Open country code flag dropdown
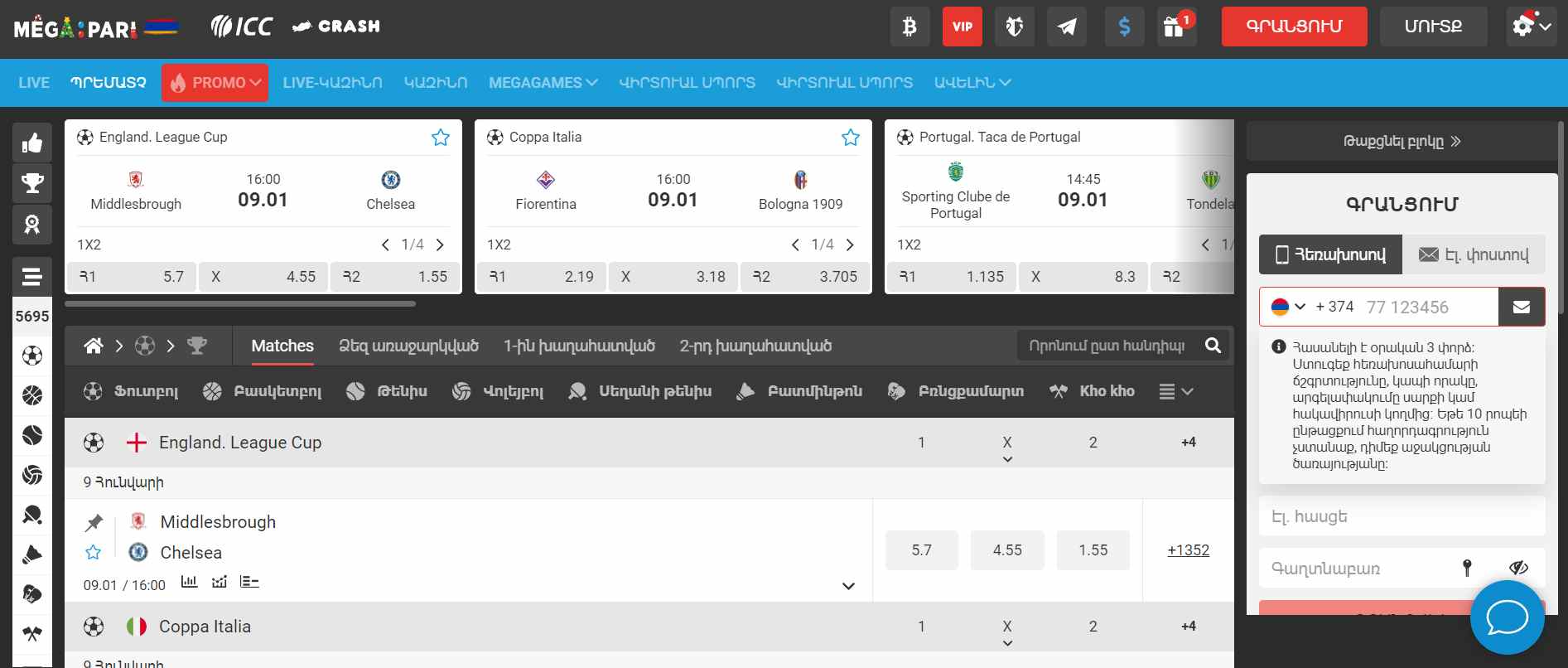 click(1288, 307)
